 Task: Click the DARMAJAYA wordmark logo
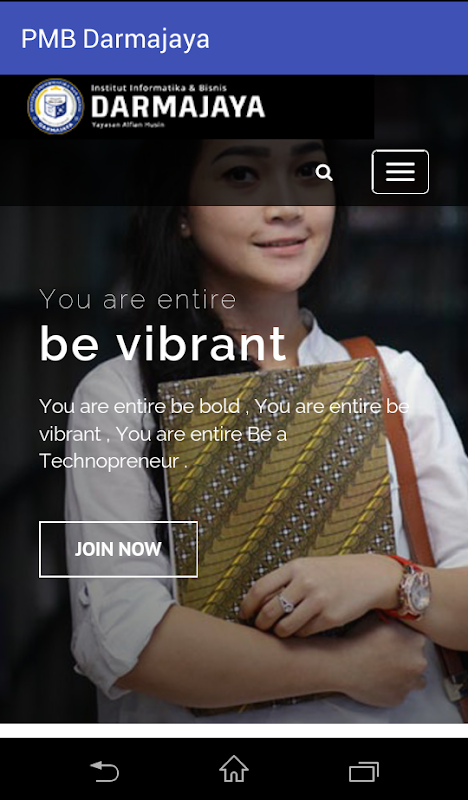coord(178,107)
